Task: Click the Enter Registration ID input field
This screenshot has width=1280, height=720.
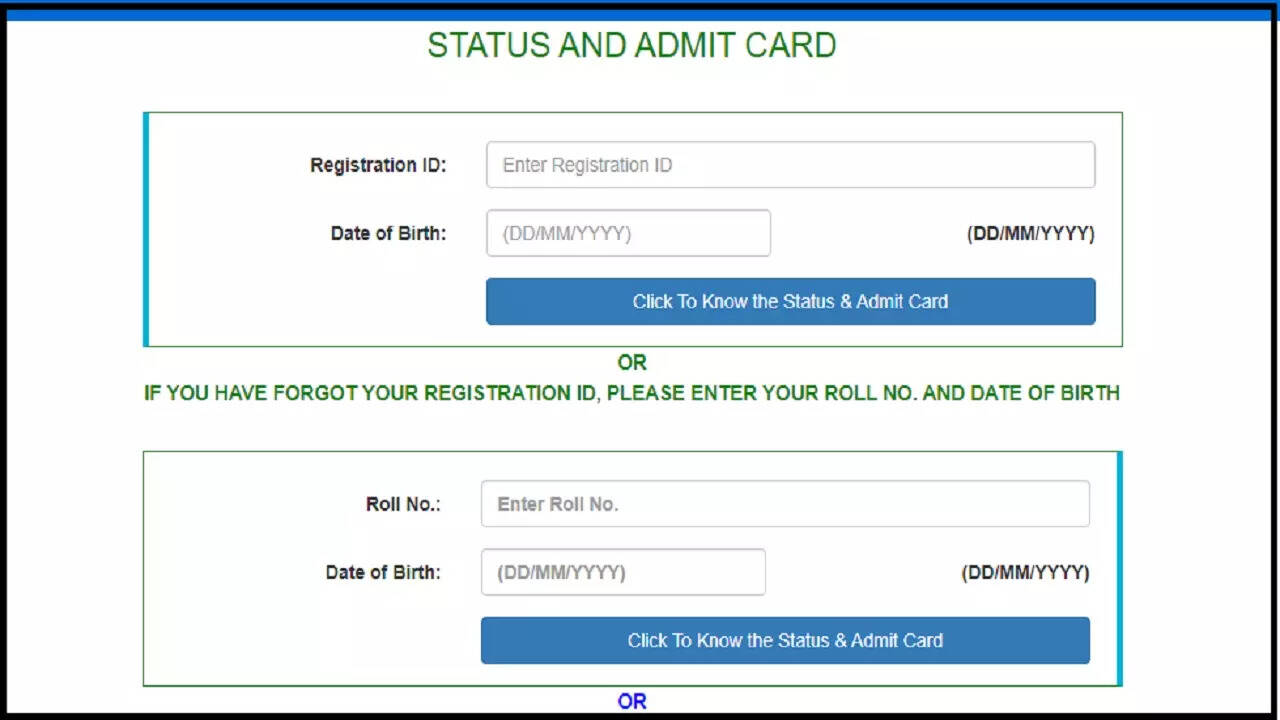Action: (x=790, y=165)
